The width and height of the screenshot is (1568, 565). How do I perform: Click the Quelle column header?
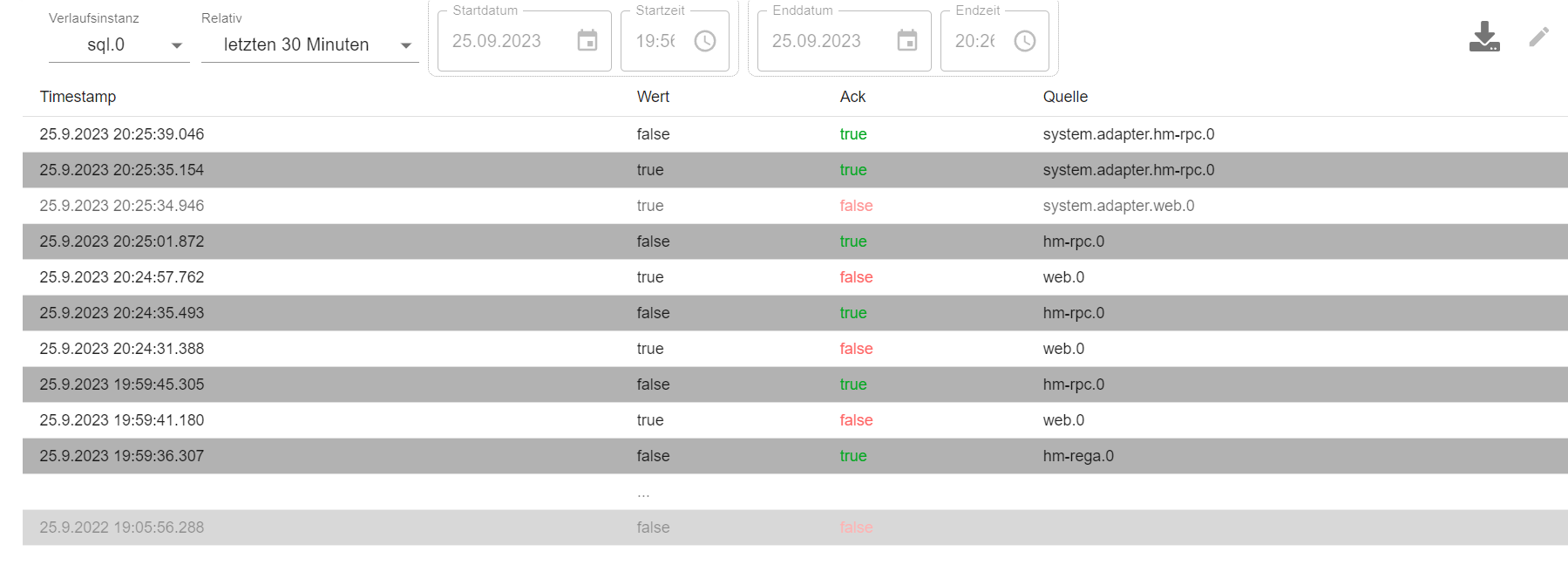1065,97
